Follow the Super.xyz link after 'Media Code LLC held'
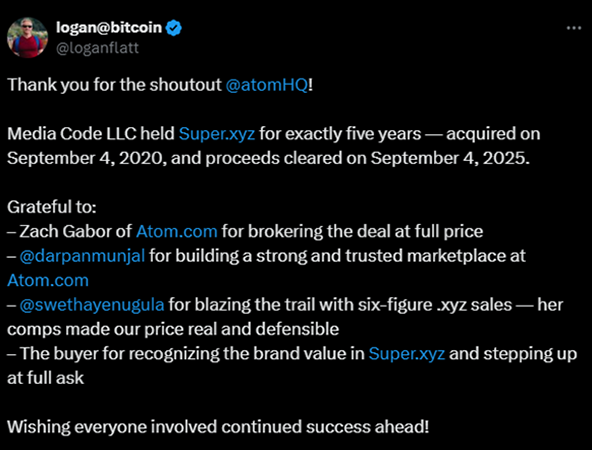 click(x=217, y=134)
